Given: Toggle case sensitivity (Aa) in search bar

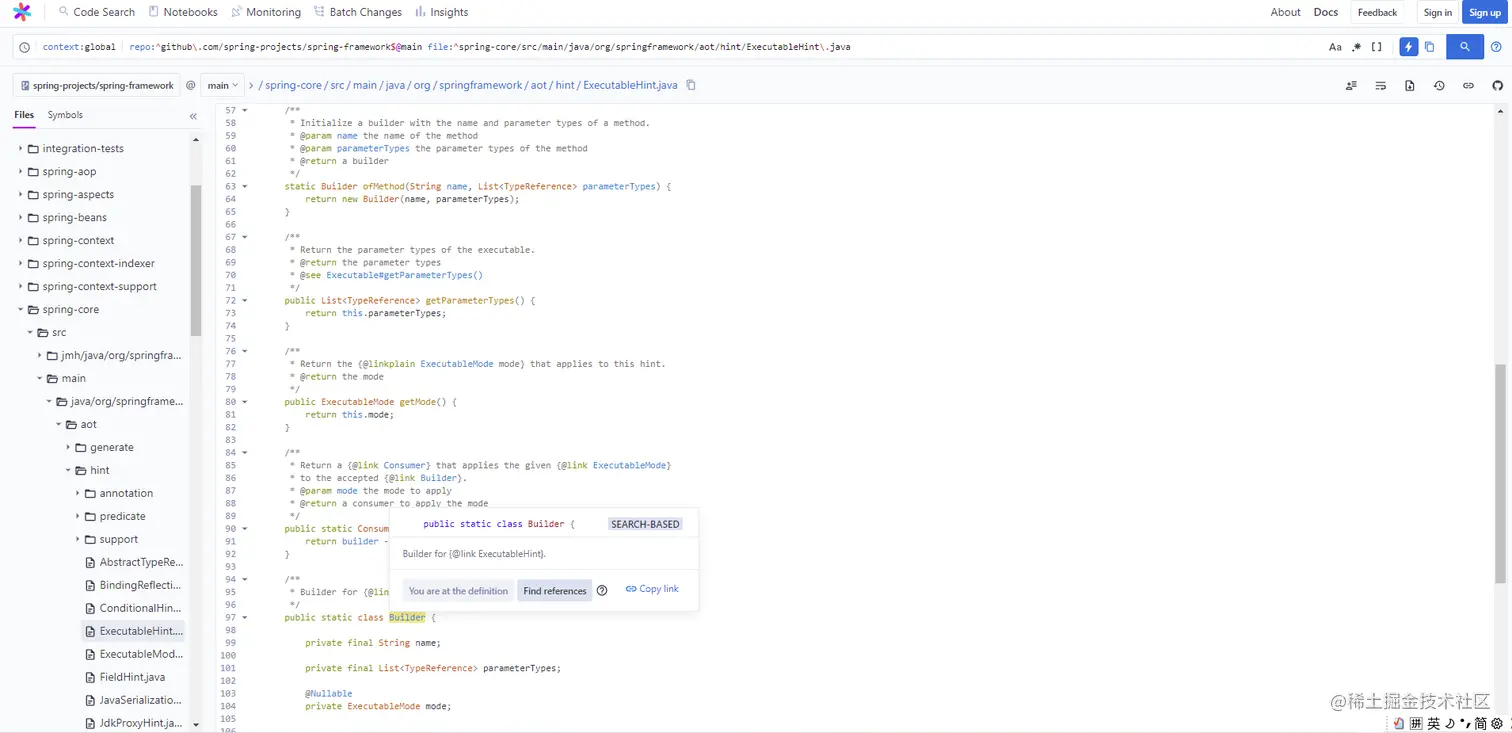Looking at the screenshot, I should coord(1335,47).
